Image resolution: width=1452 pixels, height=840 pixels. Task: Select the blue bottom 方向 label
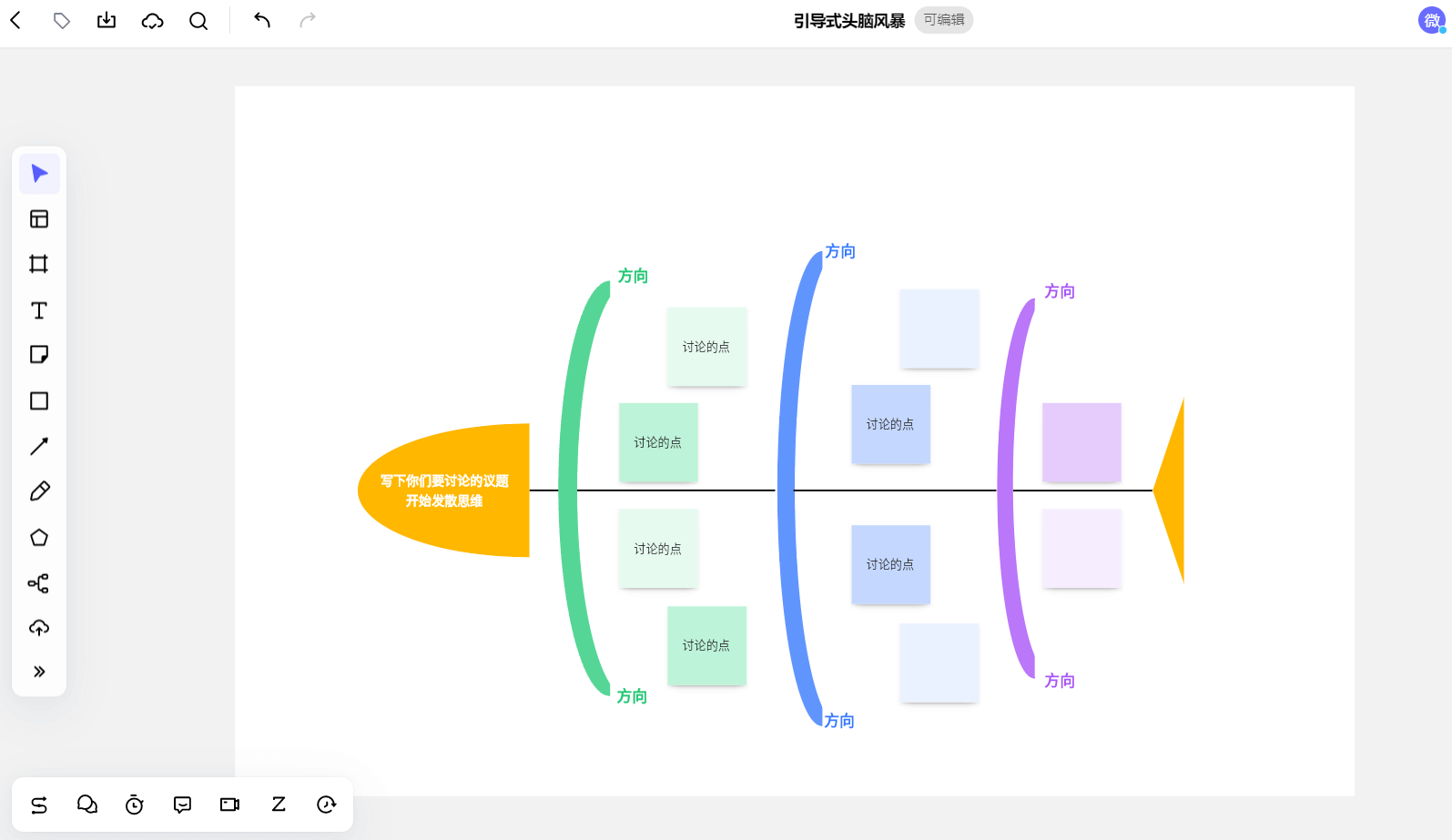839,721
